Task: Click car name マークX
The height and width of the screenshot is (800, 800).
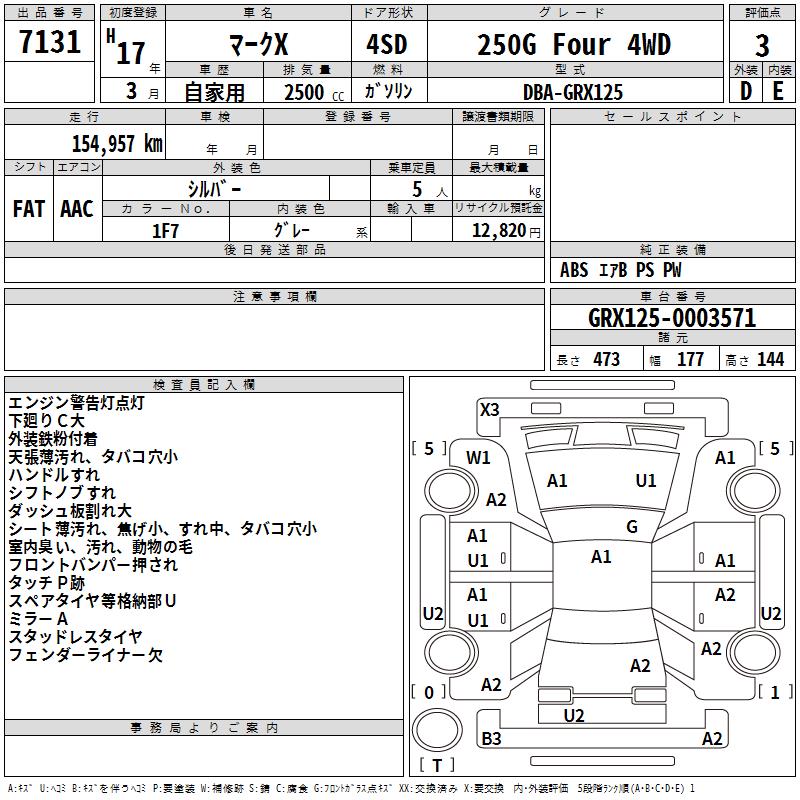Action: pyautogui.click(x=259, y=44)
